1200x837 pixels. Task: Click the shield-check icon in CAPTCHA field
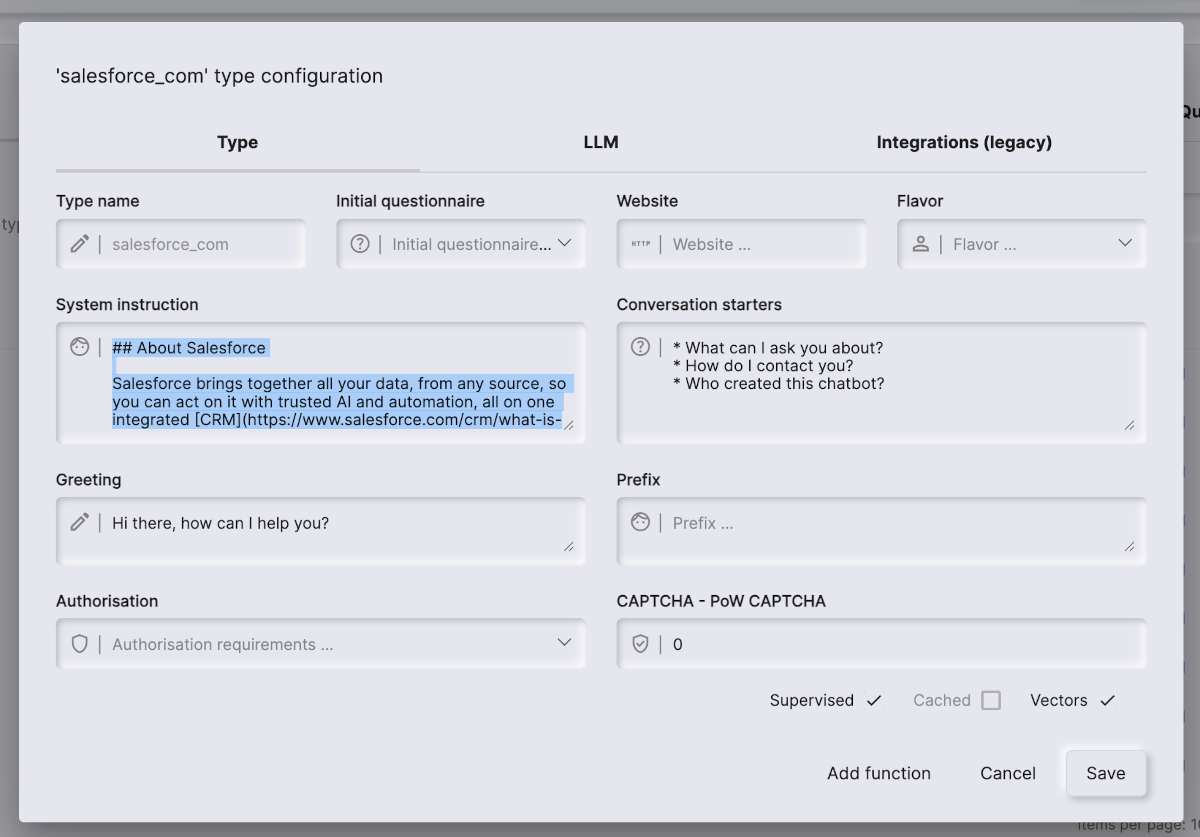click(x=641, y=644)
